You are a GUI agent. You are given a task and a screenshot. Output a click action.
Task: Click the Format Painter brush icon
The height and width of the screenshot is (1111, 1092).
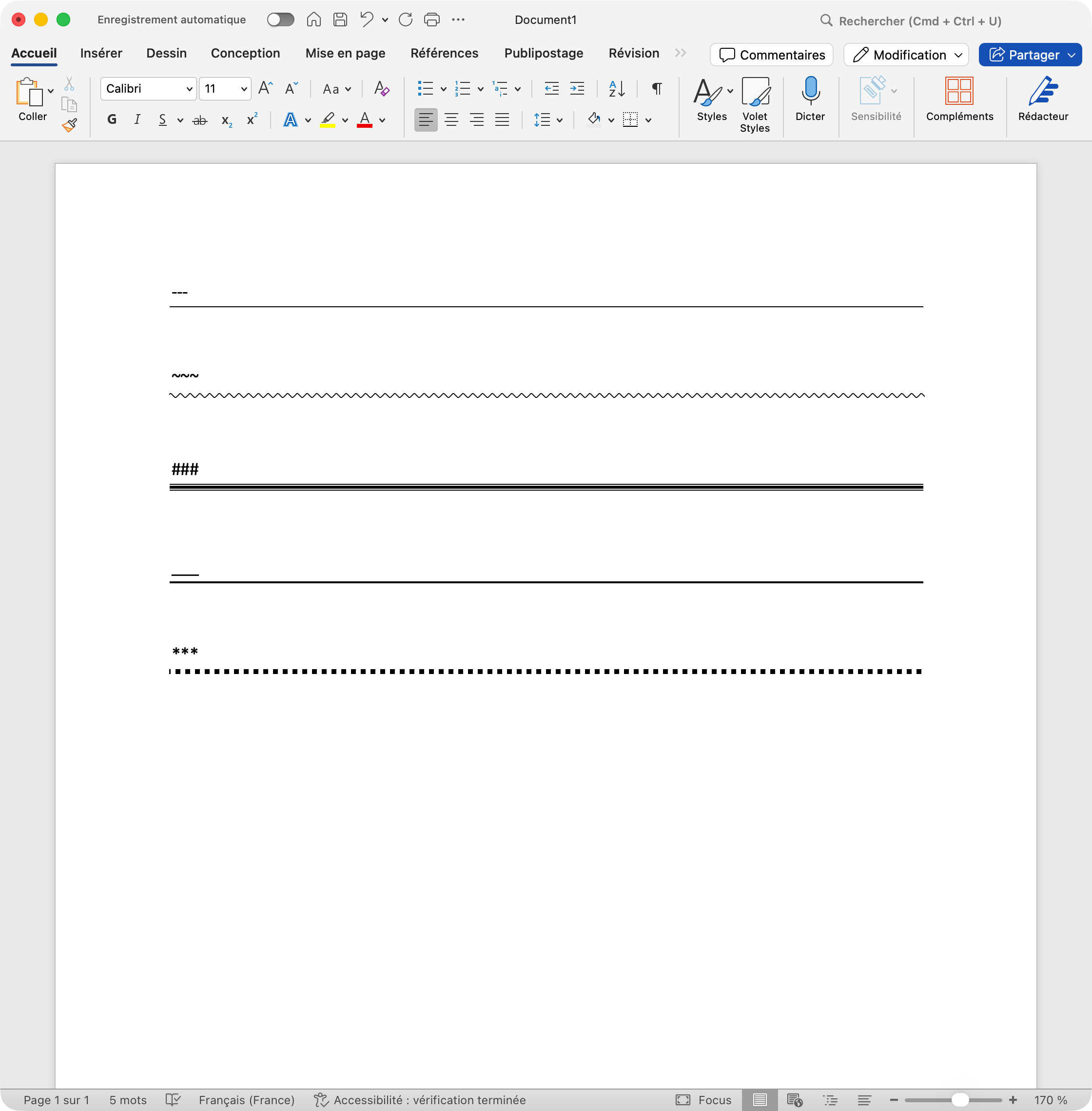pyautogui.click(x=69, y=125)
